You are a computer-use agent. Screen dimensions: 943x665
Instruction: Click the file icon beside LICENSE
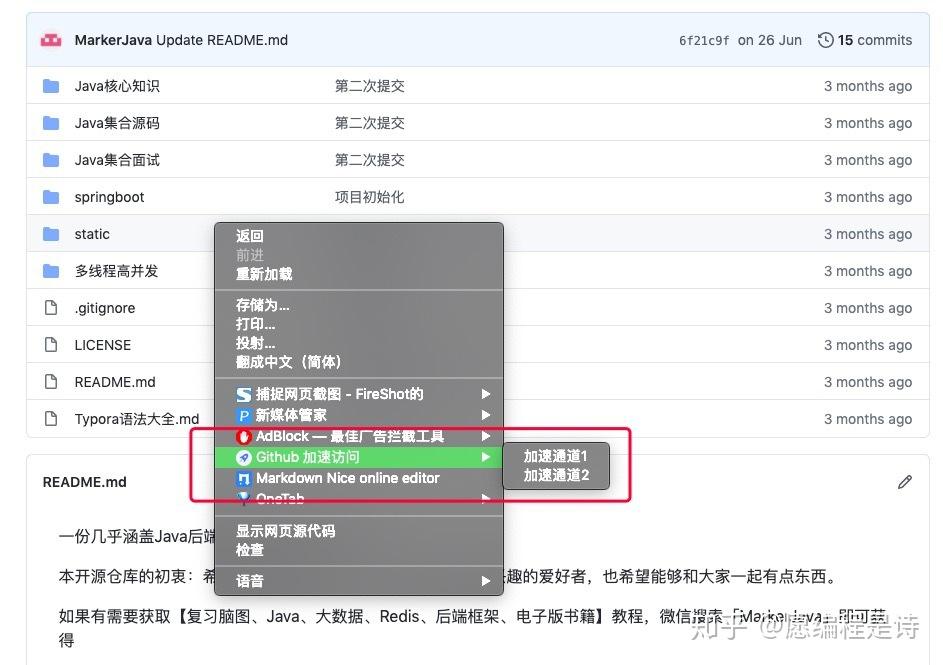click(x=51, y=345)
